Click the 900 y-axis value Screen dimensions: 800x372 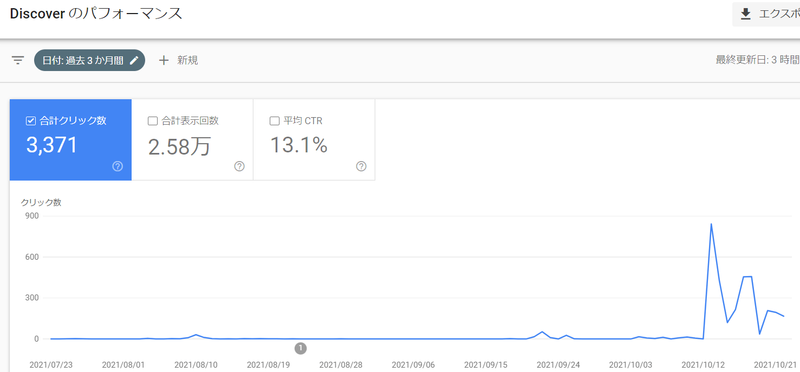(32, 216)
